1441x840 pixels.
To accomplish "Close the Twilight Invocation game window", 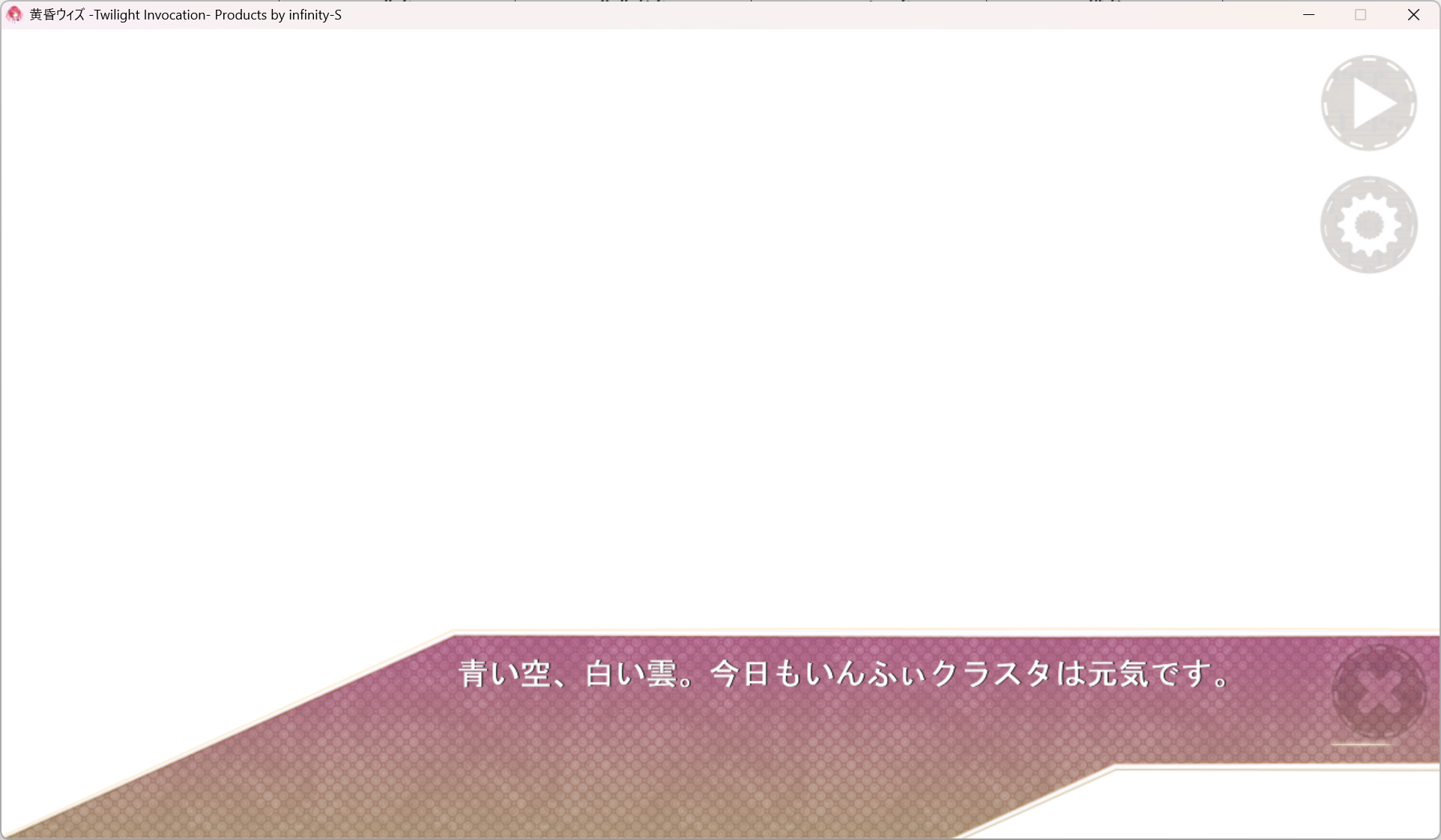I will (1413, 14).
